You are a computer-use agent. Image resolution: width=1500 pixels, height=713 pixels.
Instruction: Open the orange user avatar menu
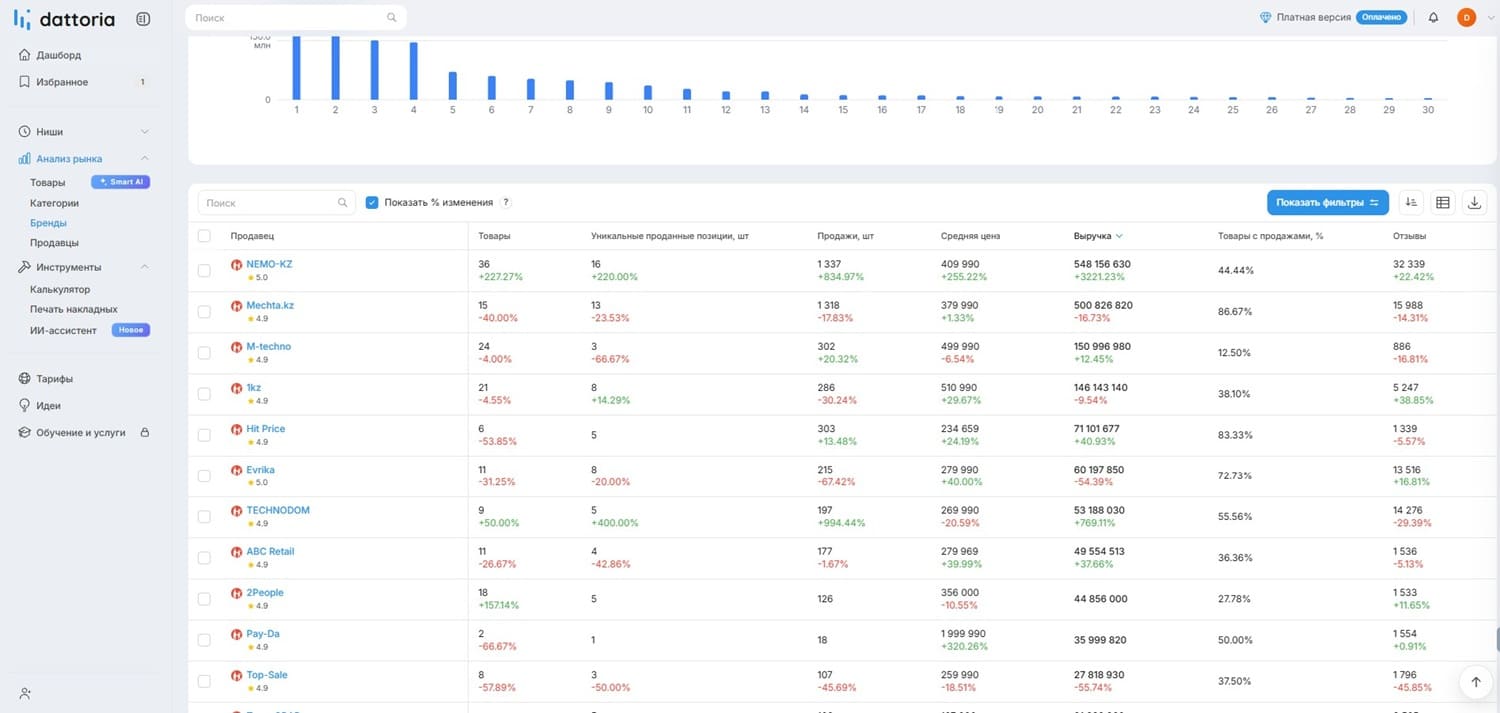click(x=1467, y=17)
